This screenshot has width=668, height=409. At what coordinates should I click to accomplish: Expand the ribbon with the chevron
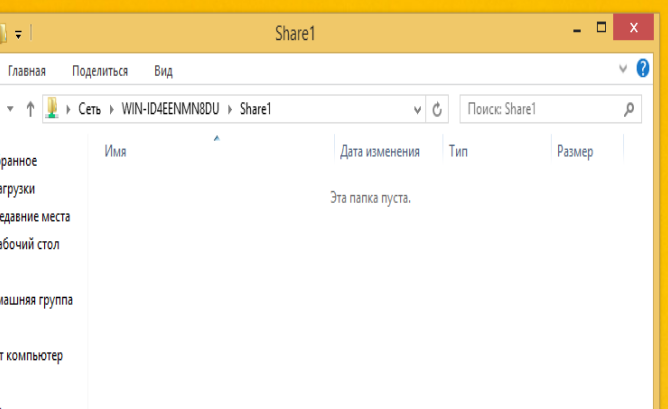click(x=622, y=69)
